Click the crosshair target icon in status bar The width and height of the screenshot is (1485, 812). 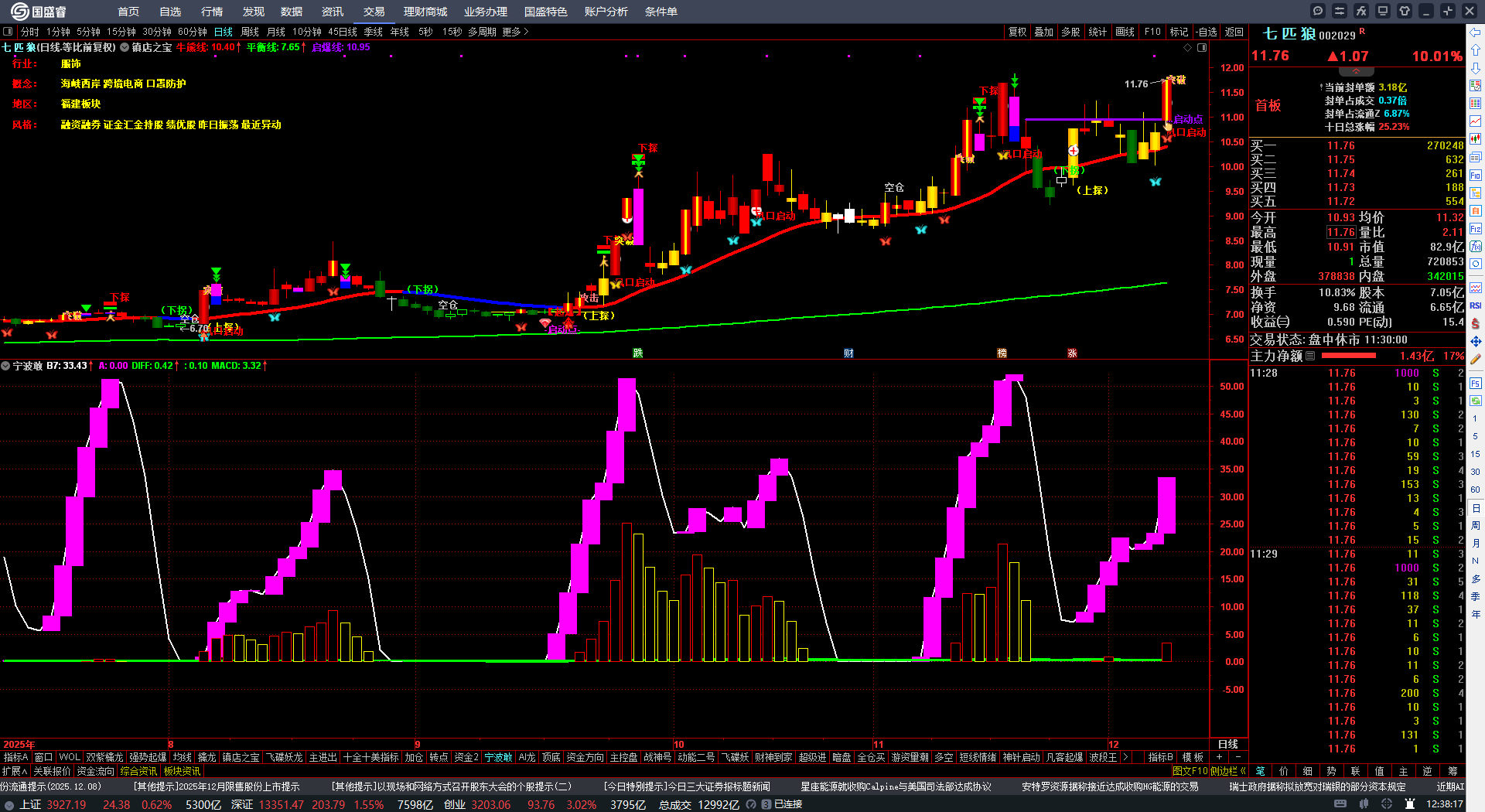[x=1387, y=804]
